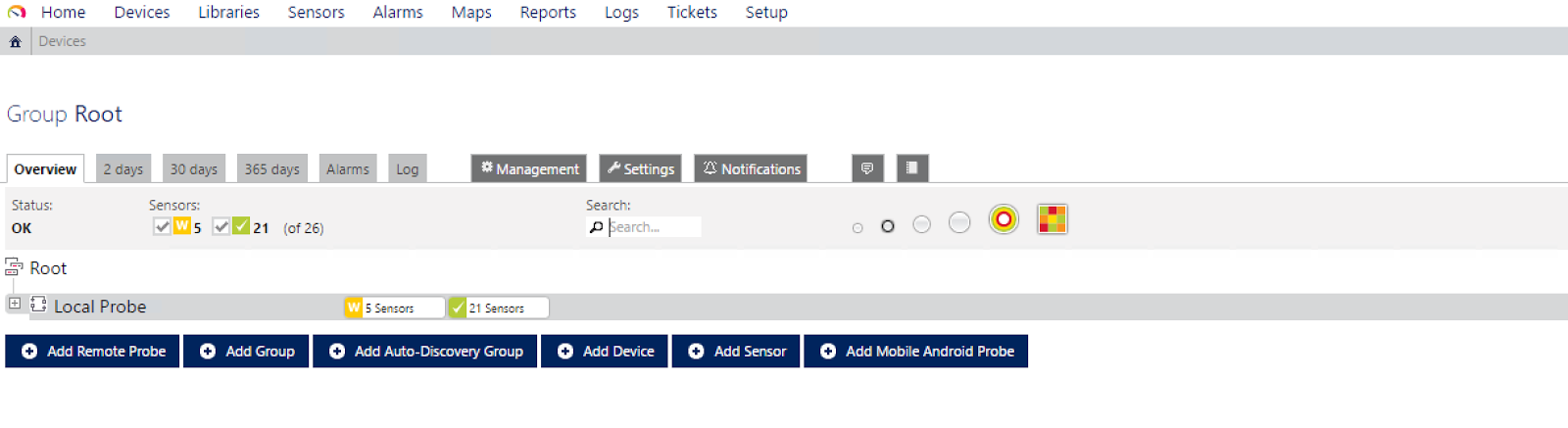Select the smallest device tree size radio
Image resolution: width=1568 pixels, height=428 pixels.
[x=857, y=228]
